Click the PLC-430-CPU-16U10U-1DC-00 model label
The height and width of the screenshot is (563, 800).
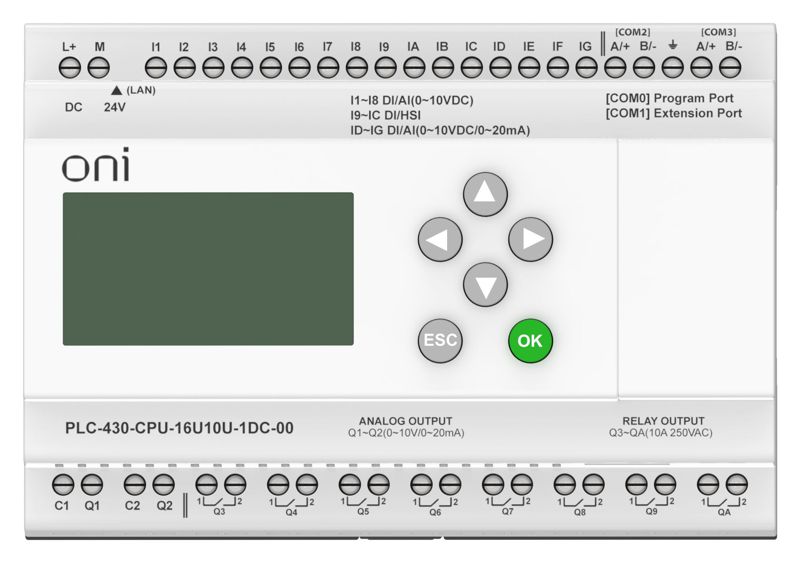[179, 429]
